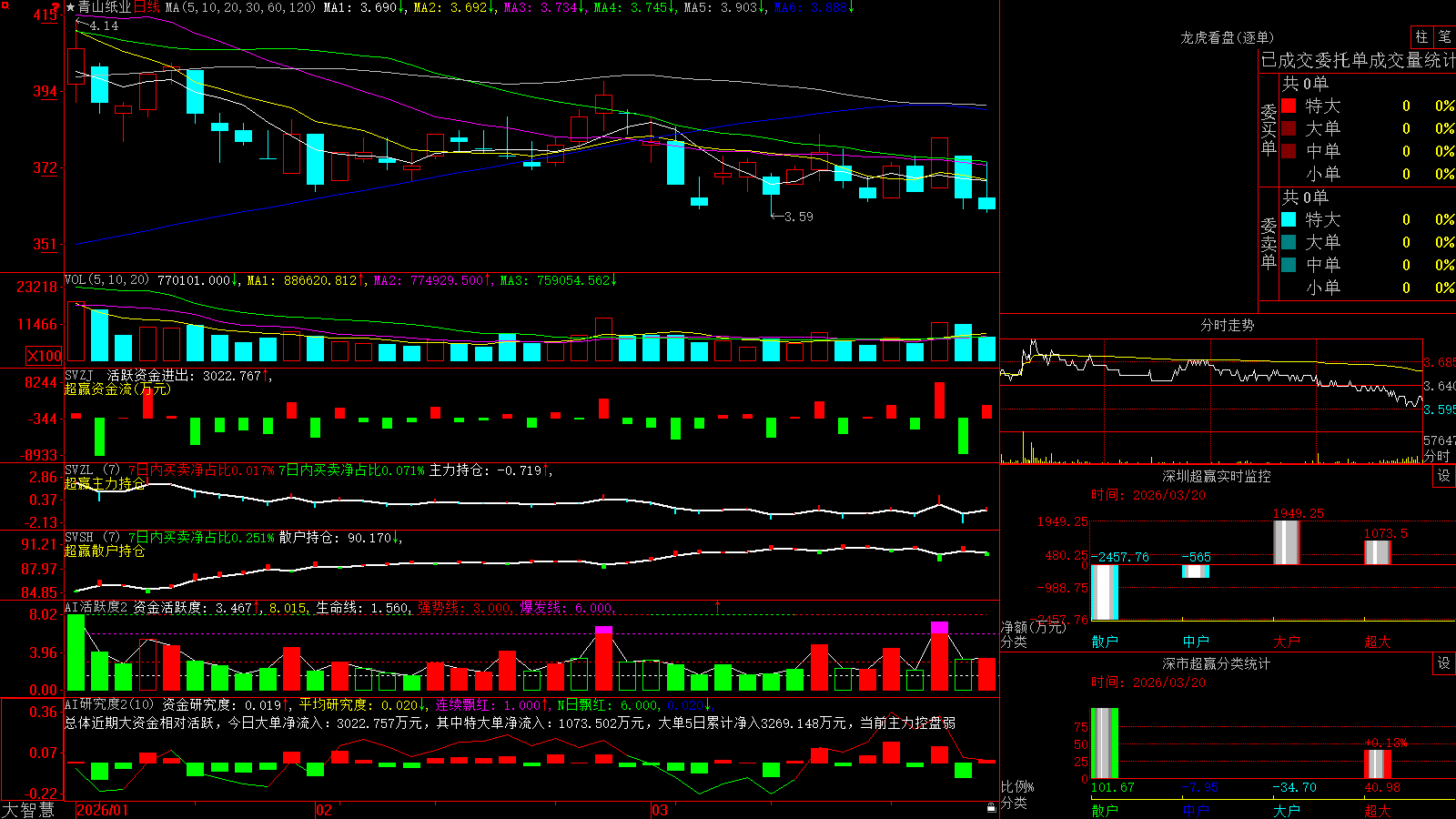
Task: Click the red question mark icon near 415
Action: 55,6
